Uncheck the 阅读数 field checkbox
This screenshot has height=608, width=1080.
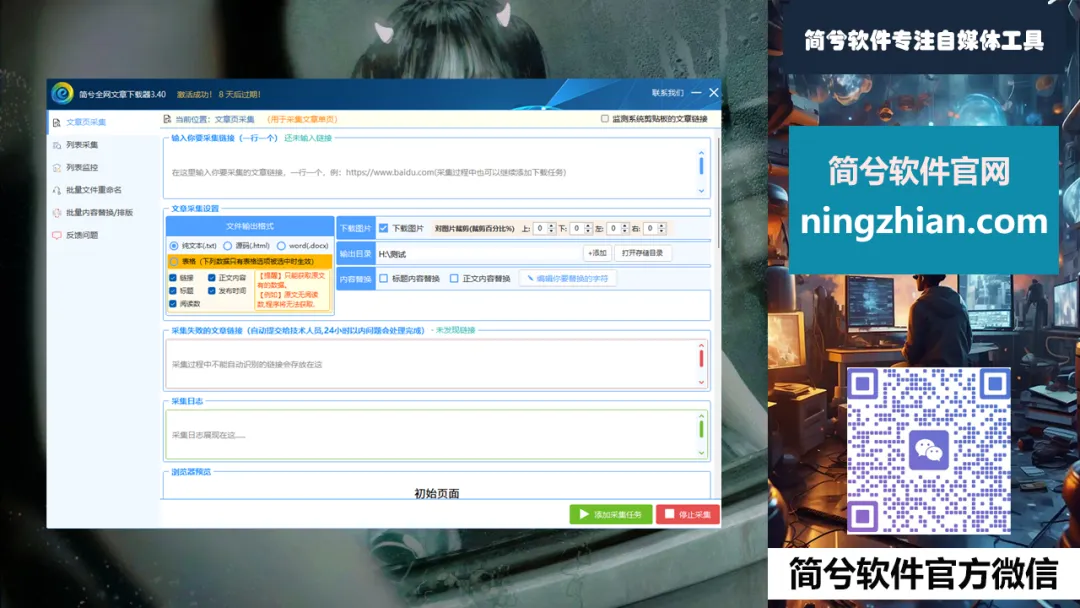173,304
